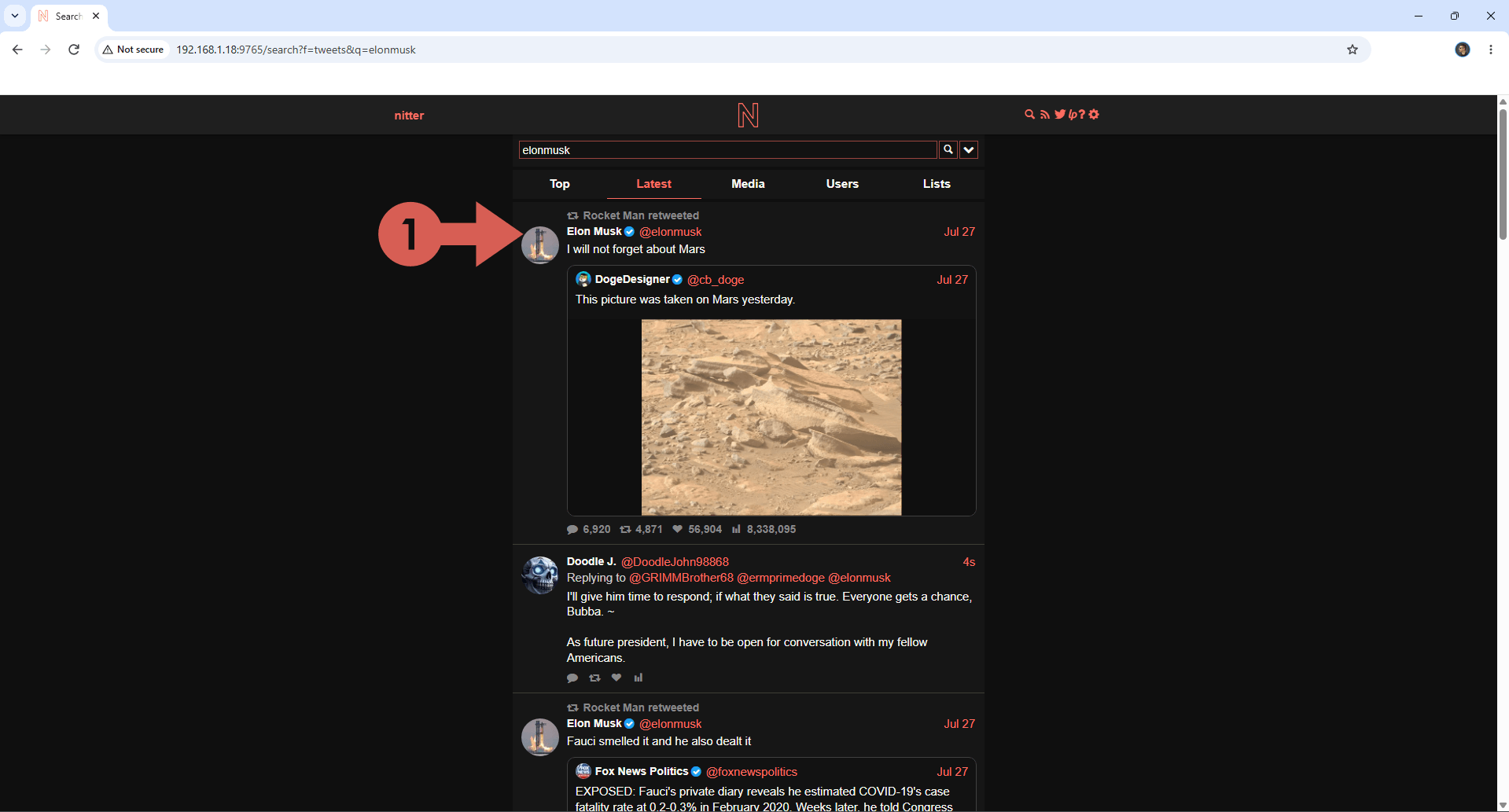This screenshot has width=1509, height=812.
Task: Click heart icon showing 56,904
Action: pos(678,530)
